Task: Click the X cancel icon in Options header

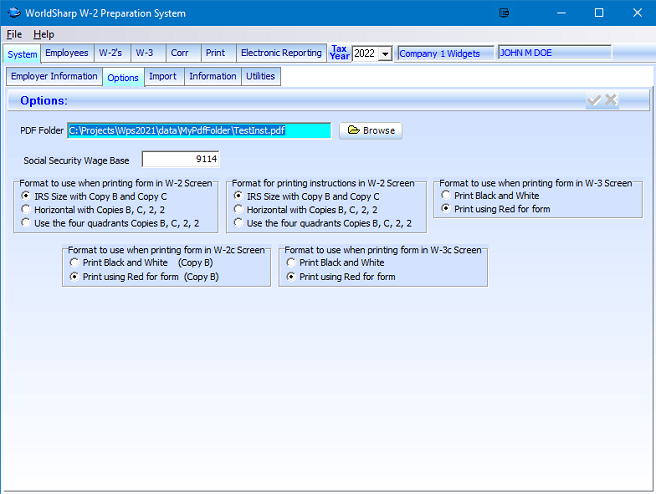Action: pyautogui.click(x=611, y=100)
